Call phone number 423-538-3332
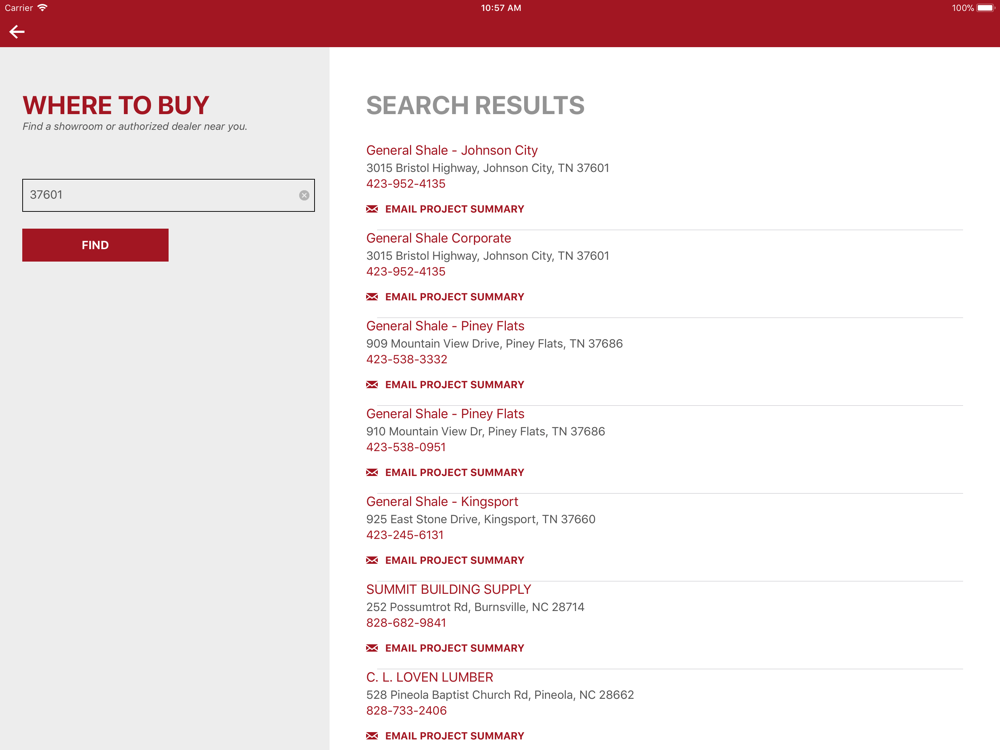The height and width of the screenshot is (750, 1000). (406, 360)
